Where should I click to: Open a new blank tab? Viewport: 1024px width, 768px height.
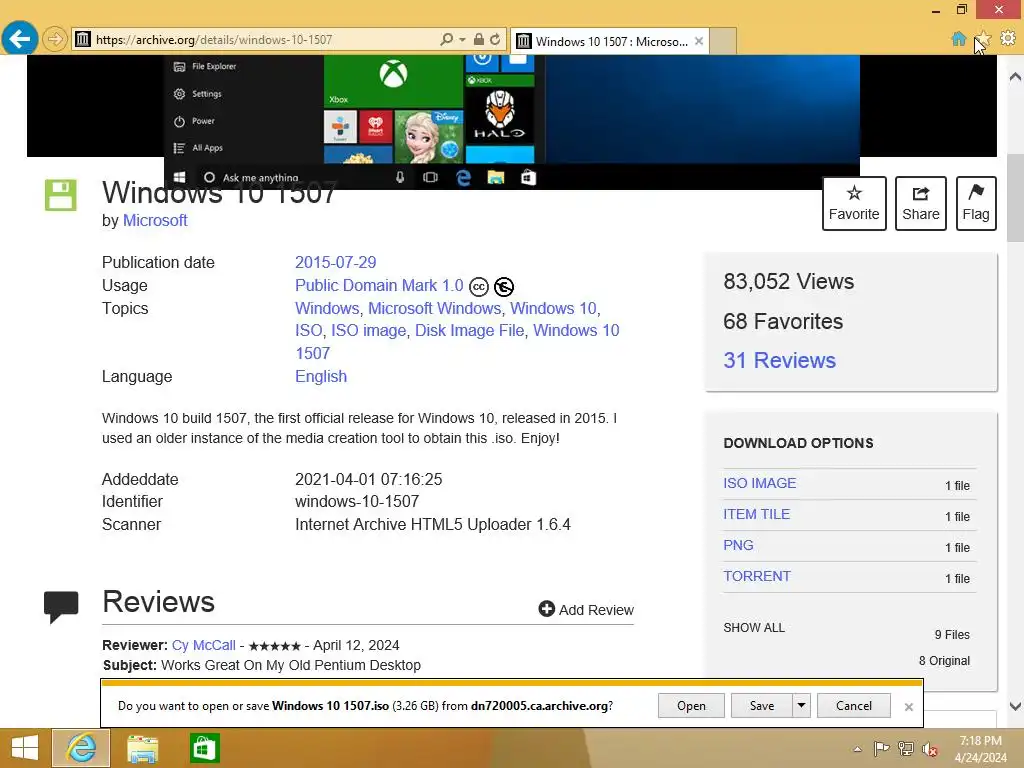point(723,41)
